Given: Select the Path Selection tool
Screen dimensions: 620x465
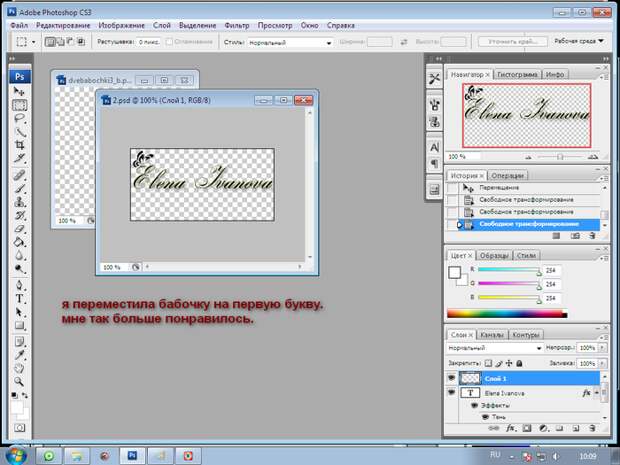Looking at the screenshot, I should [x=19, y=312].
